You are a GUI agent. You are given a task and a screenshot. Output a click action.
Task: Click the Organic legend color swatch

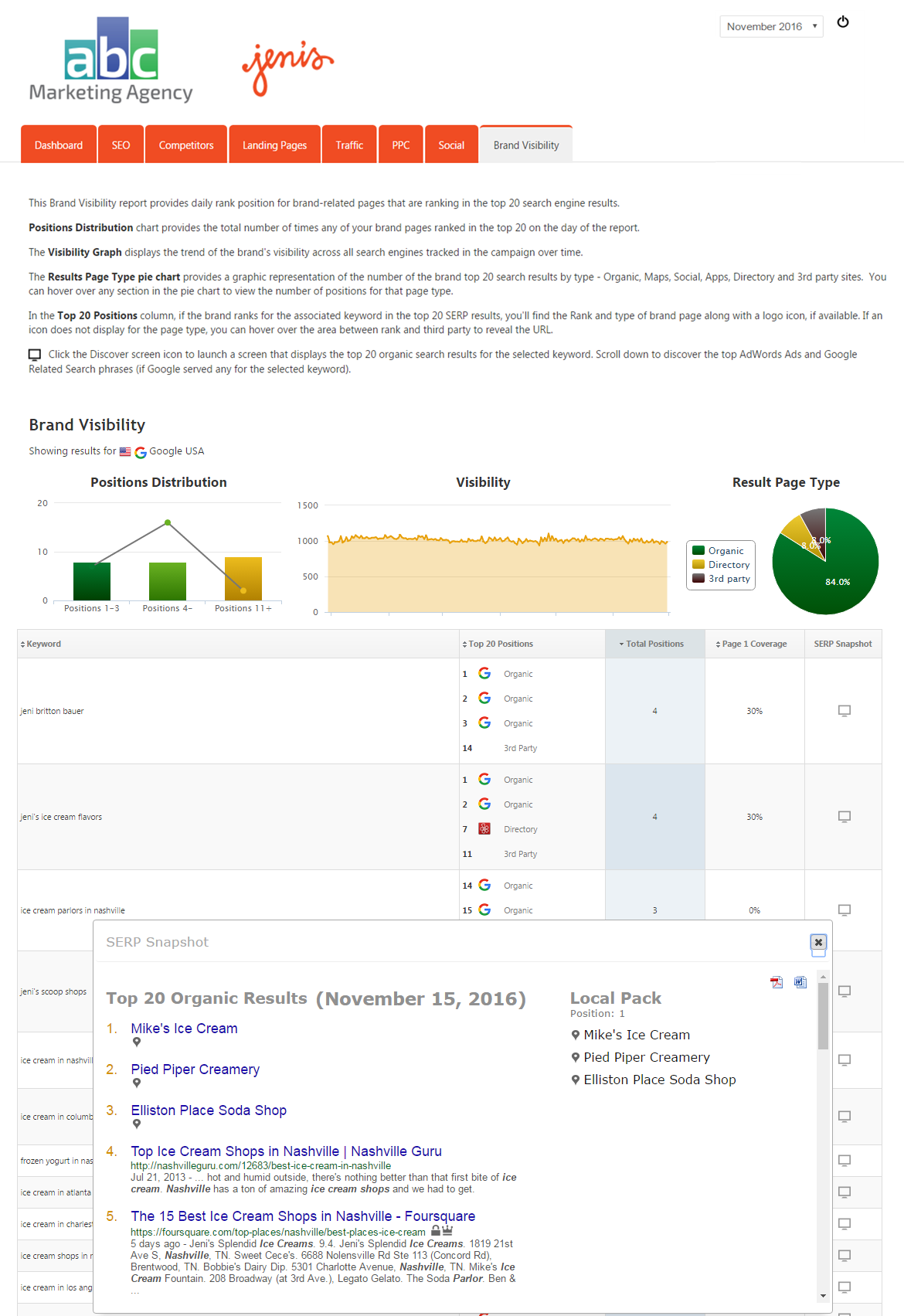click(698, 551)
